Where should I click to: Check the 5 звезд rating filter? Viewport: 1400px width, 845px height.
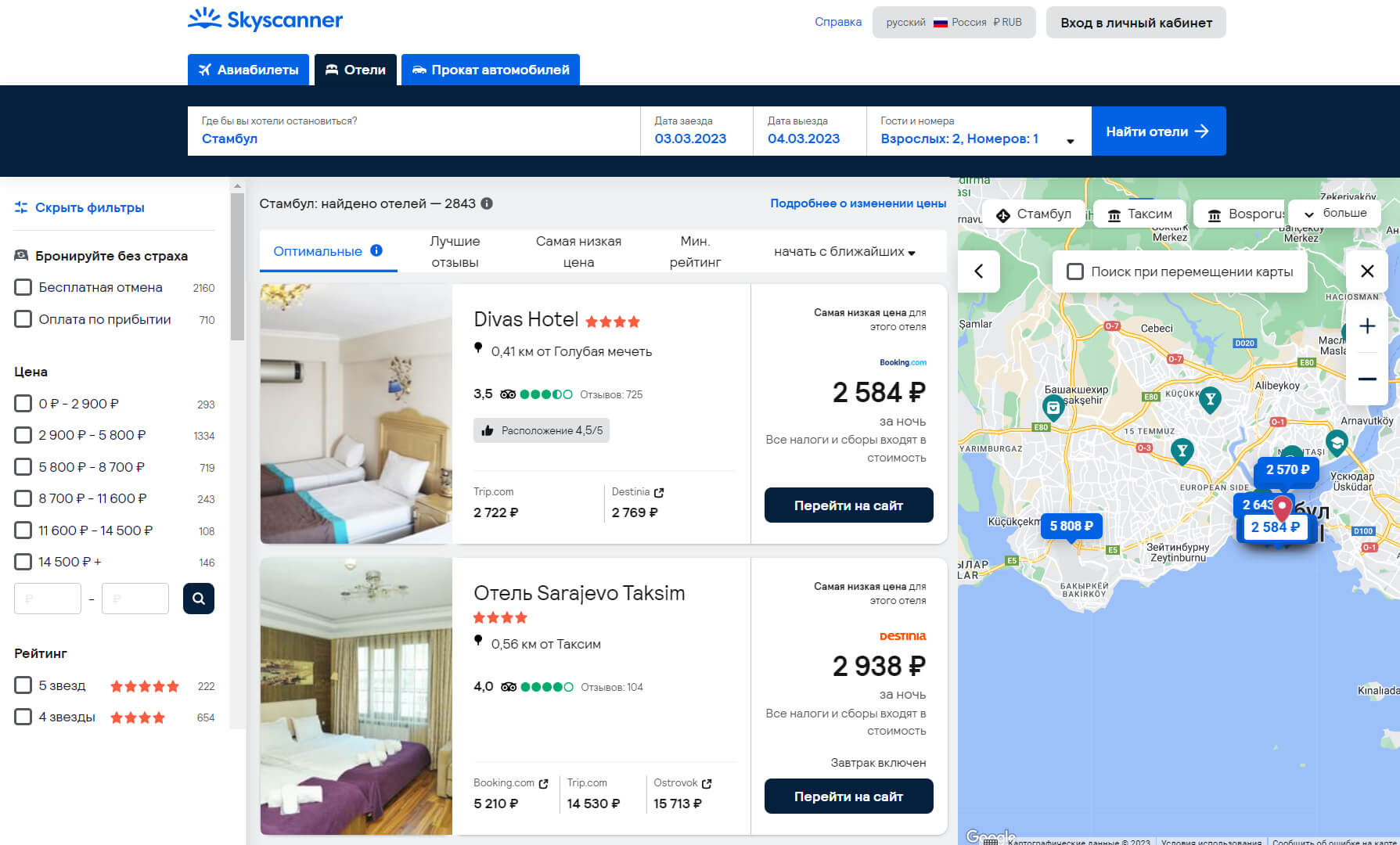(x=23, y=685)
